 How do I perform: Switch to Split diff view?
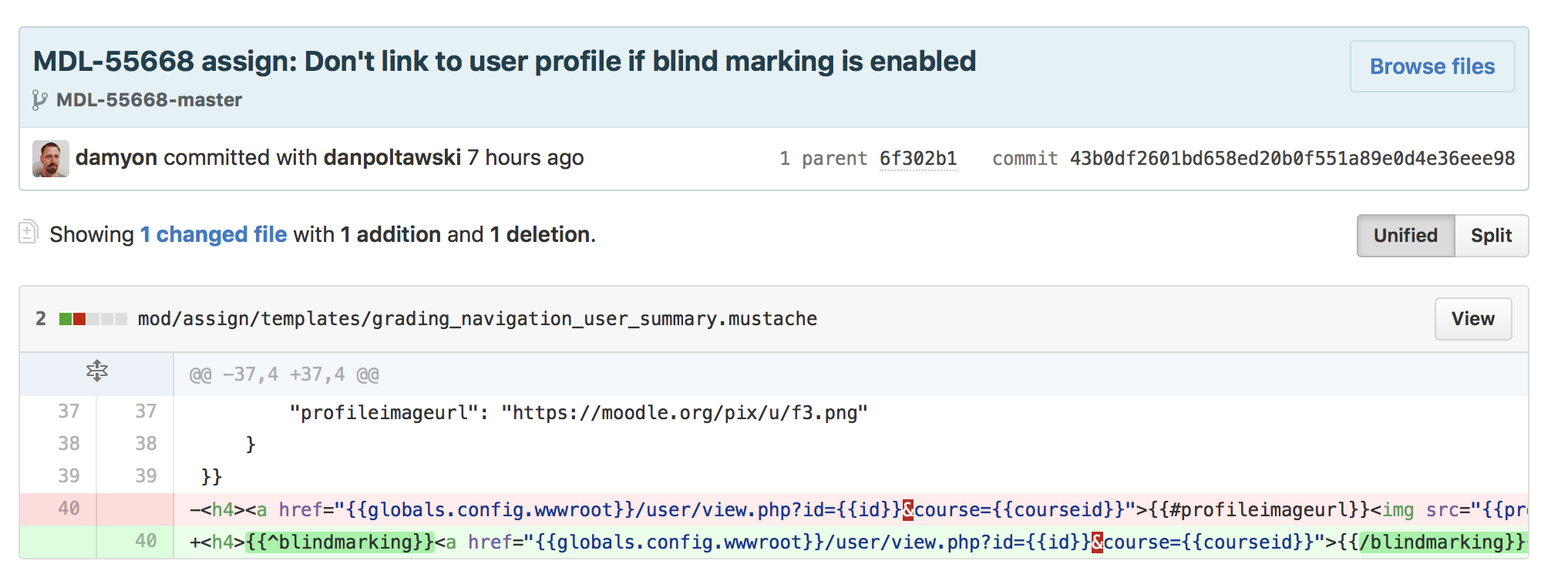coord(1491,236)
